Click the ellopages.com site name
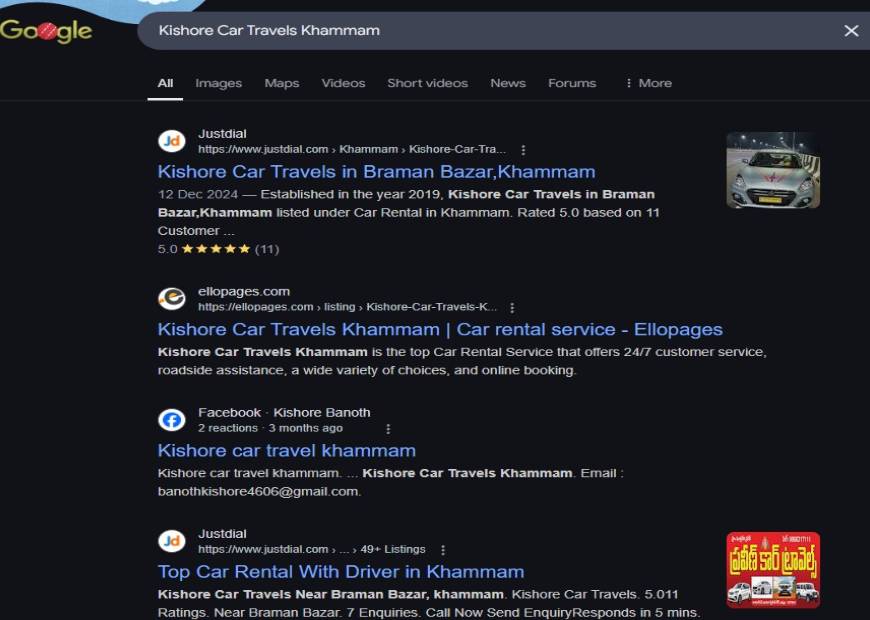 [x=244, y=291]
